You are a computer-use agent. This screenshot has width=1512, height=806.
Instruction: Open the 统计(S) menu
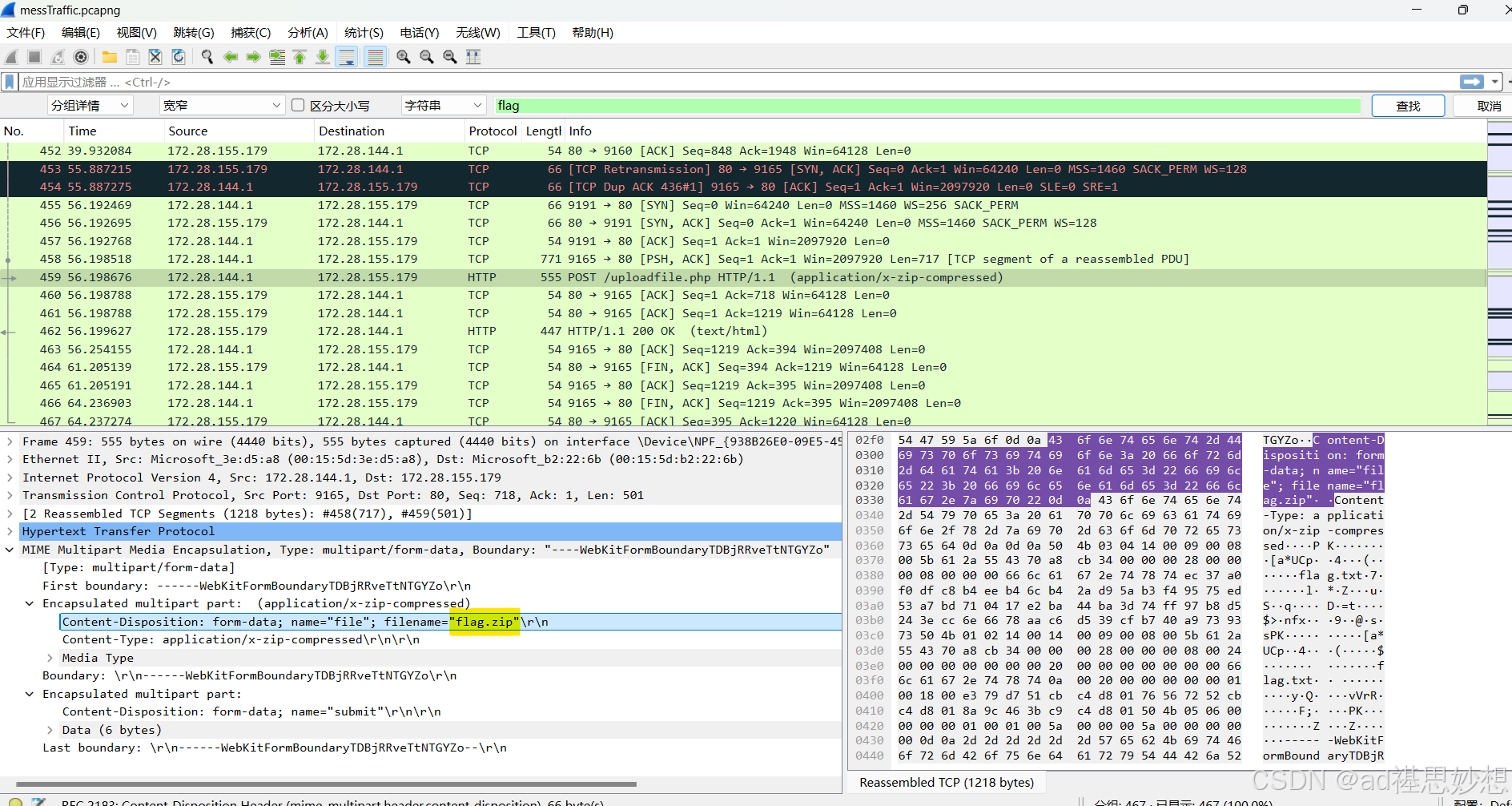[x=364, y=32]
